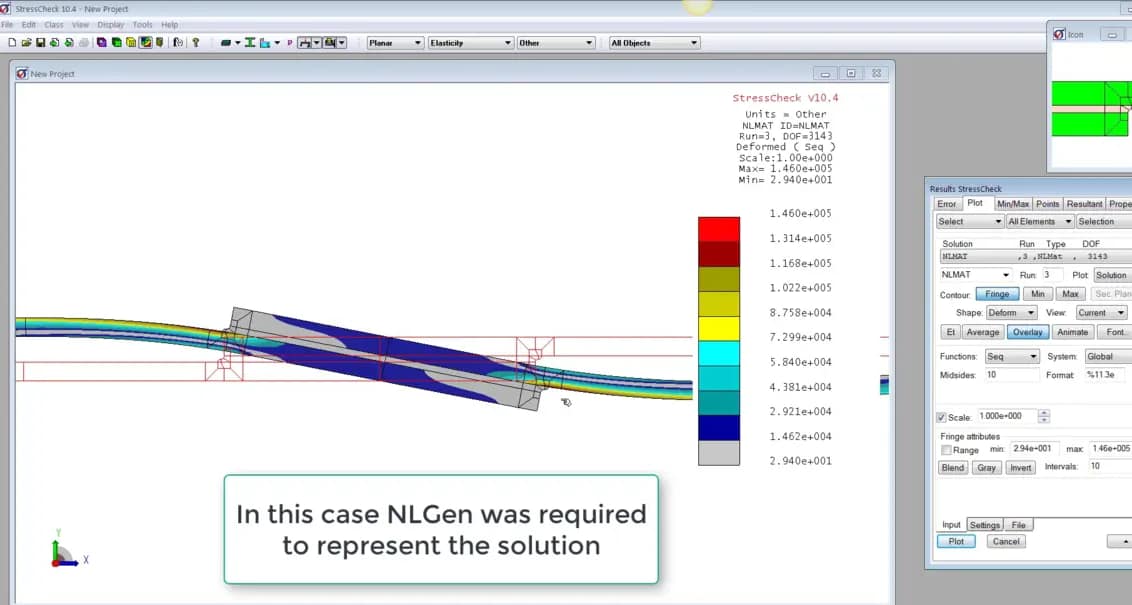The width and height of the screenshot is (1132, 605).
Task: Click the Print icon in the toolbar
Action: click(83, 42)
